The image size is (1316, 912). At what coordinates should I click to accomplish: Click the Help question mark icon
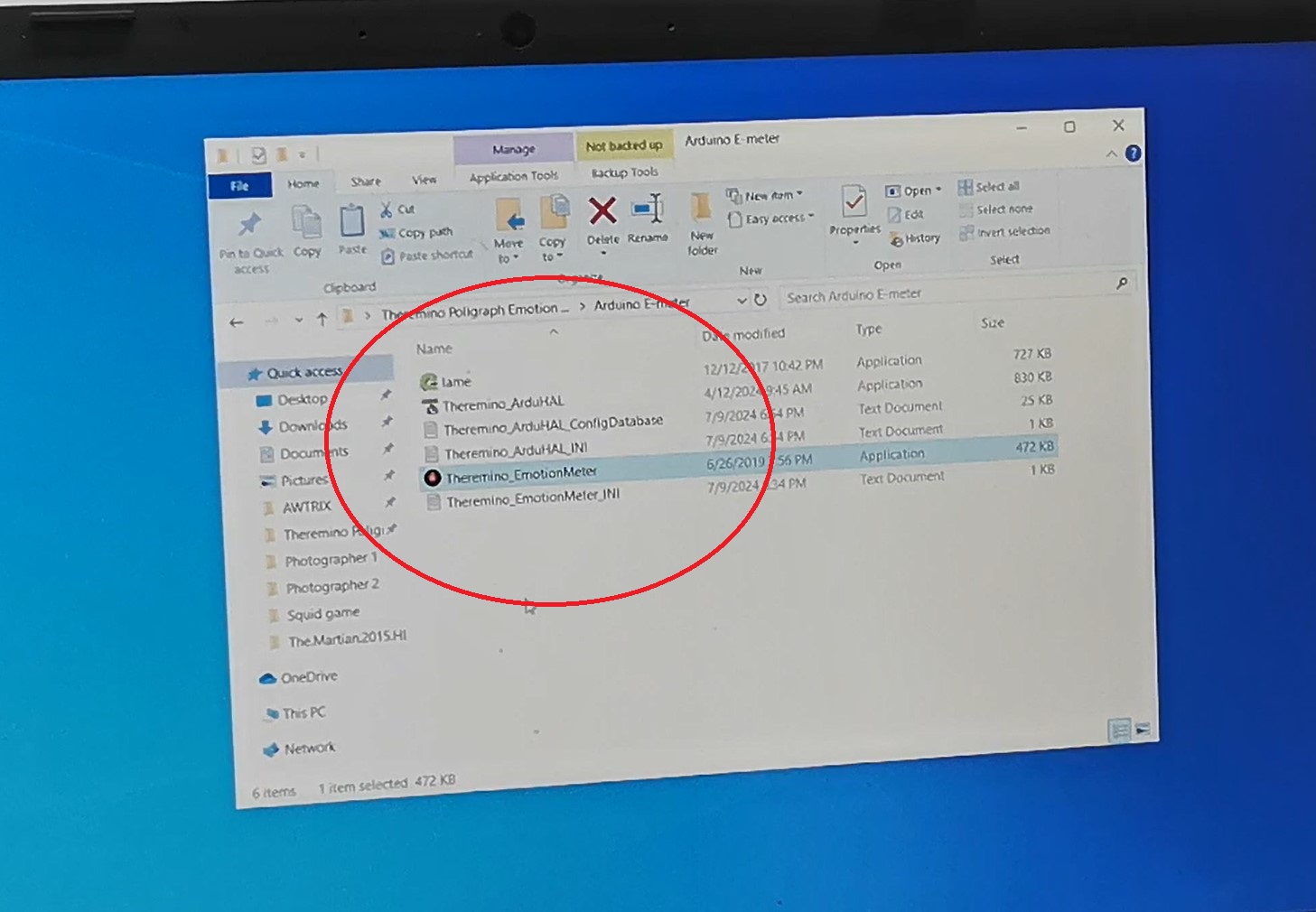(x=1133, y=154)
